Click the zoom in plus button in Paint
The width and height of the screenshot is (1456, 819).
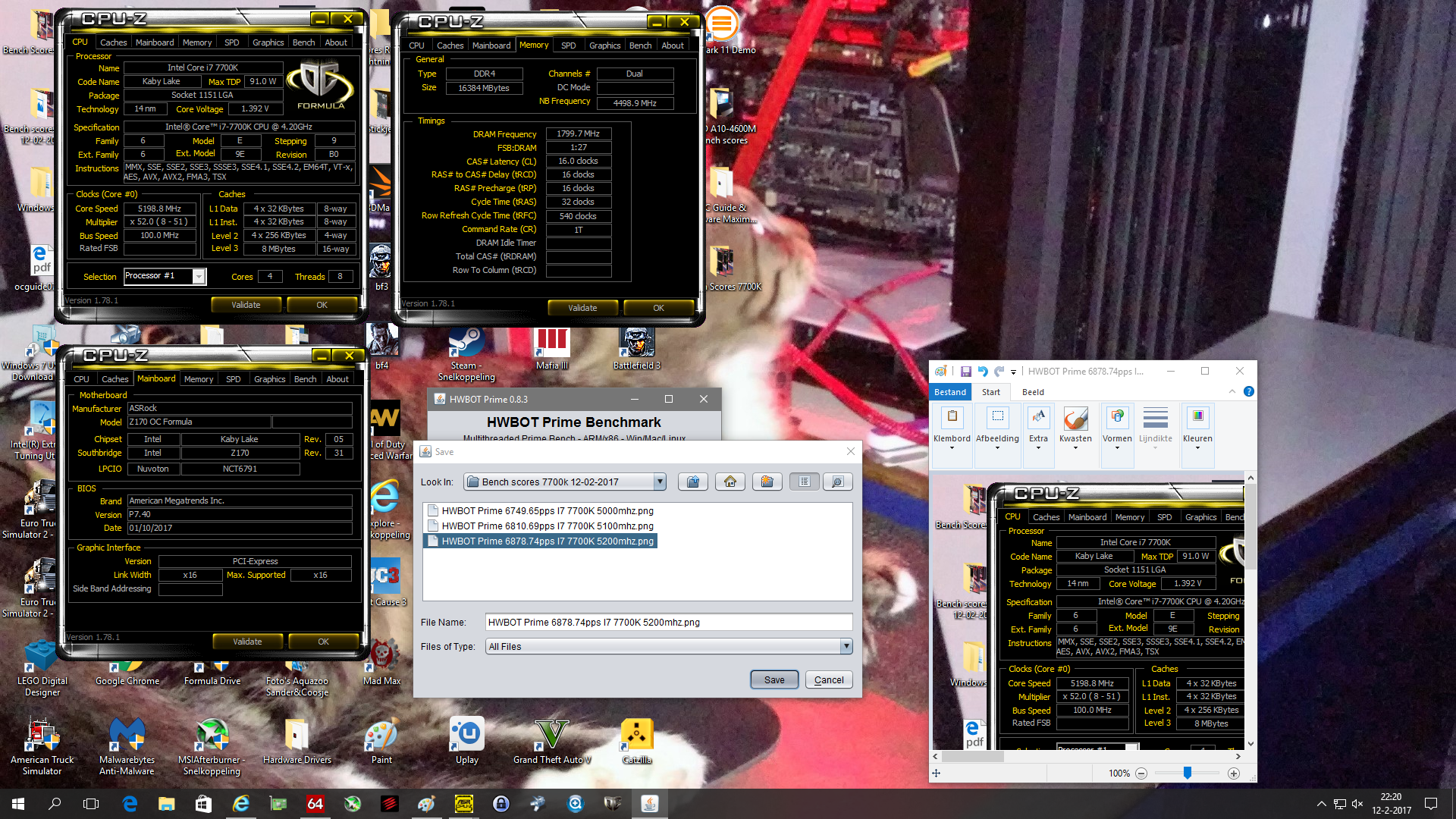pos(1234,773)
